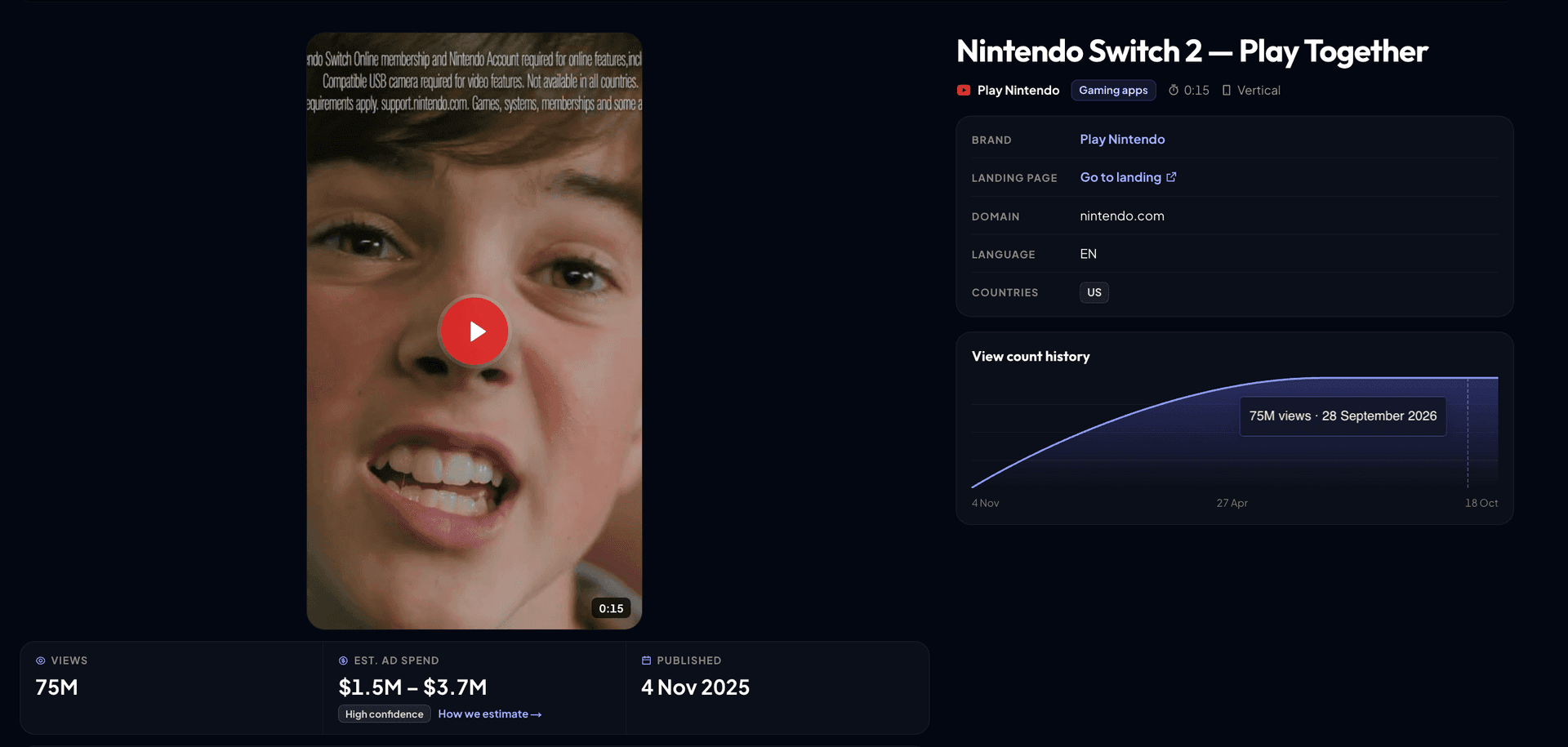Click the High confidence badge
This screenshot has width=1568, height=747.
coord(384,714)
